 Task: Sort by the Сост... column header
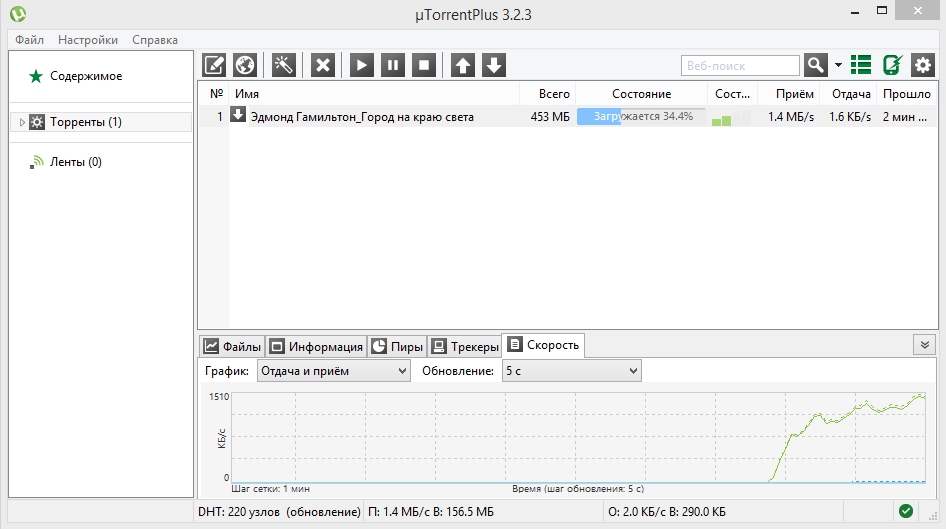tap(732, 93)
